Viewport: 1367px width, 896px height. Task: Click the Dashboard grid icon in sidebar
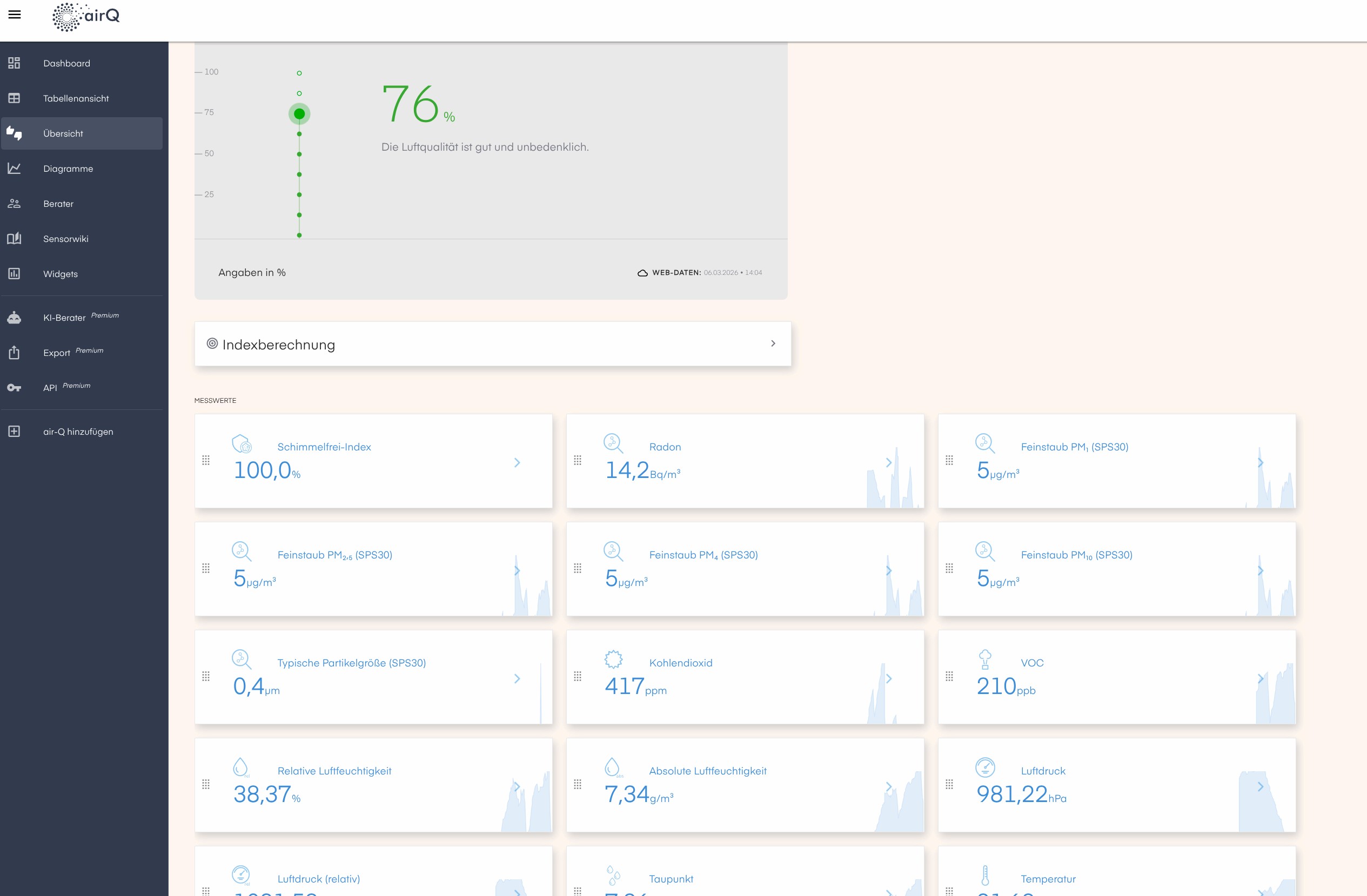(x=15, y=63)
